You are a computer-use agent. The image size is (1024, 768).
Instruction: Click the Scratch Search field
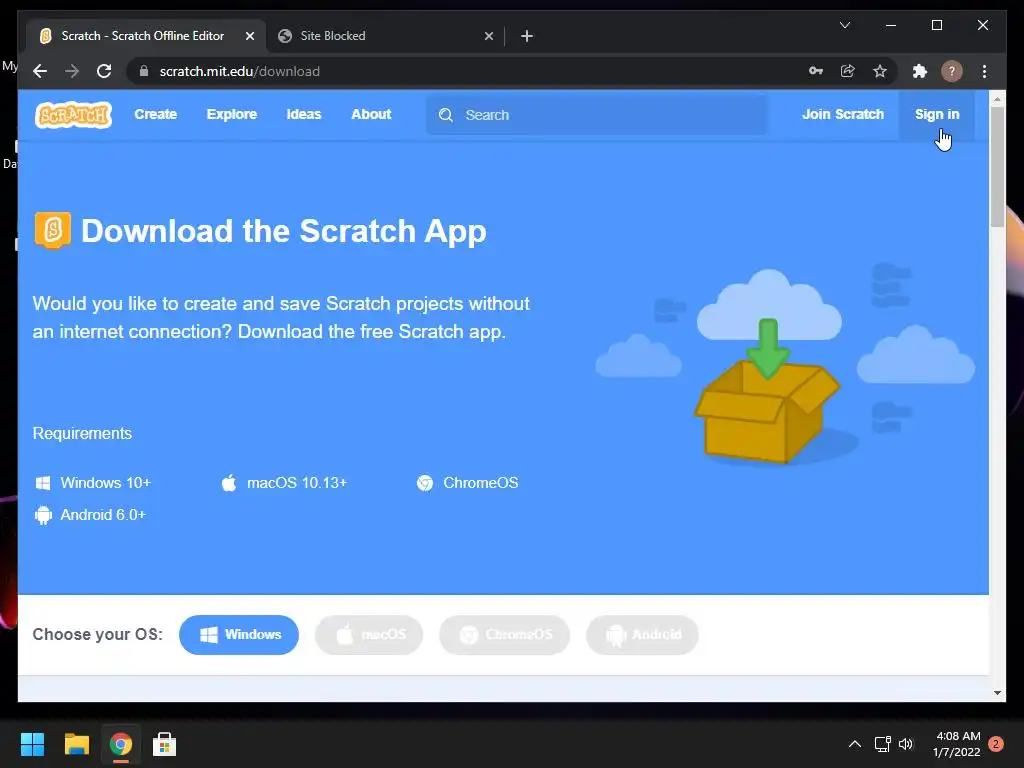(x=597, y=115)
